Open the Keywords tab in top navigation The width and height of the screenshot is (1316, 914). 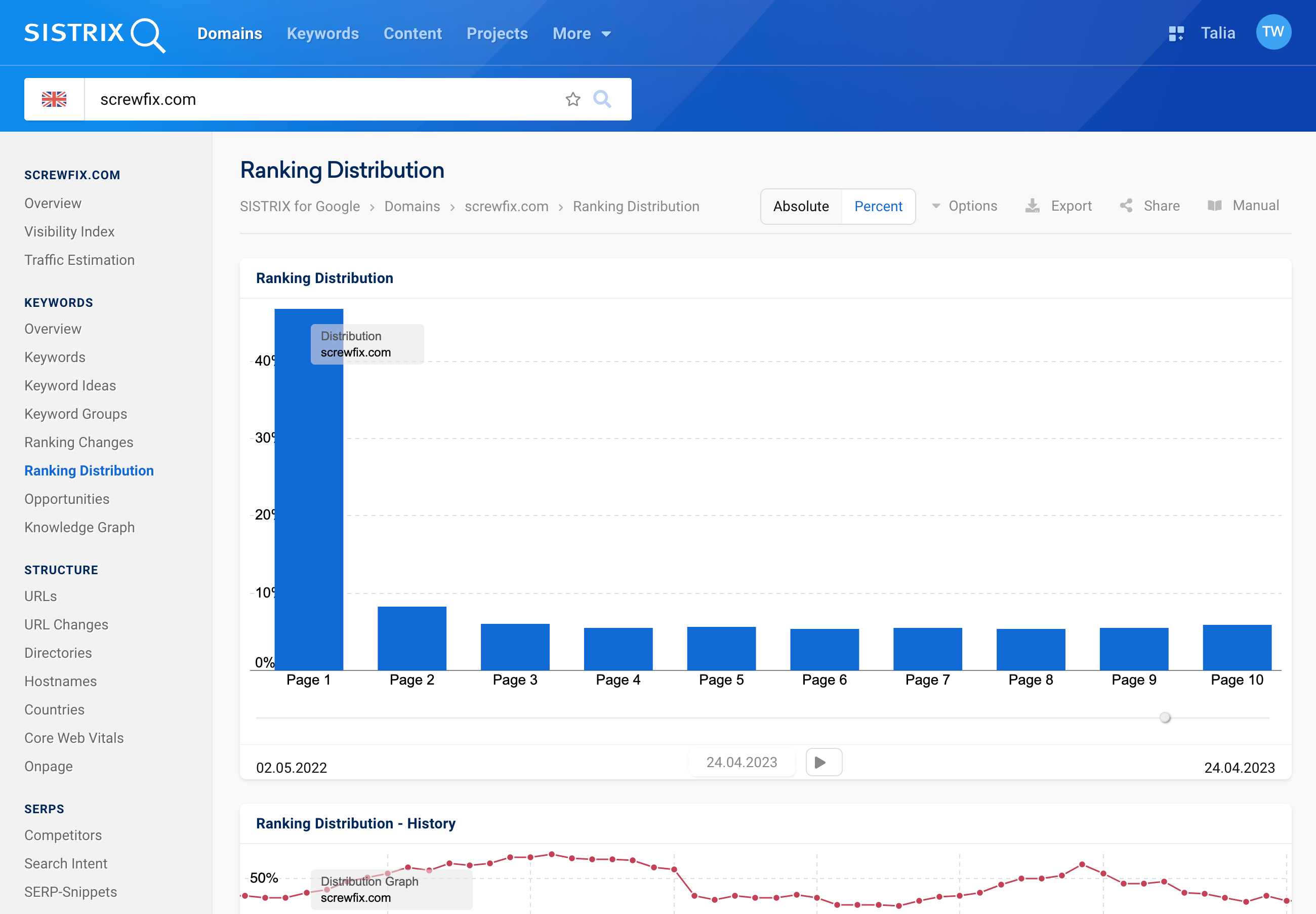coord(323,34)
